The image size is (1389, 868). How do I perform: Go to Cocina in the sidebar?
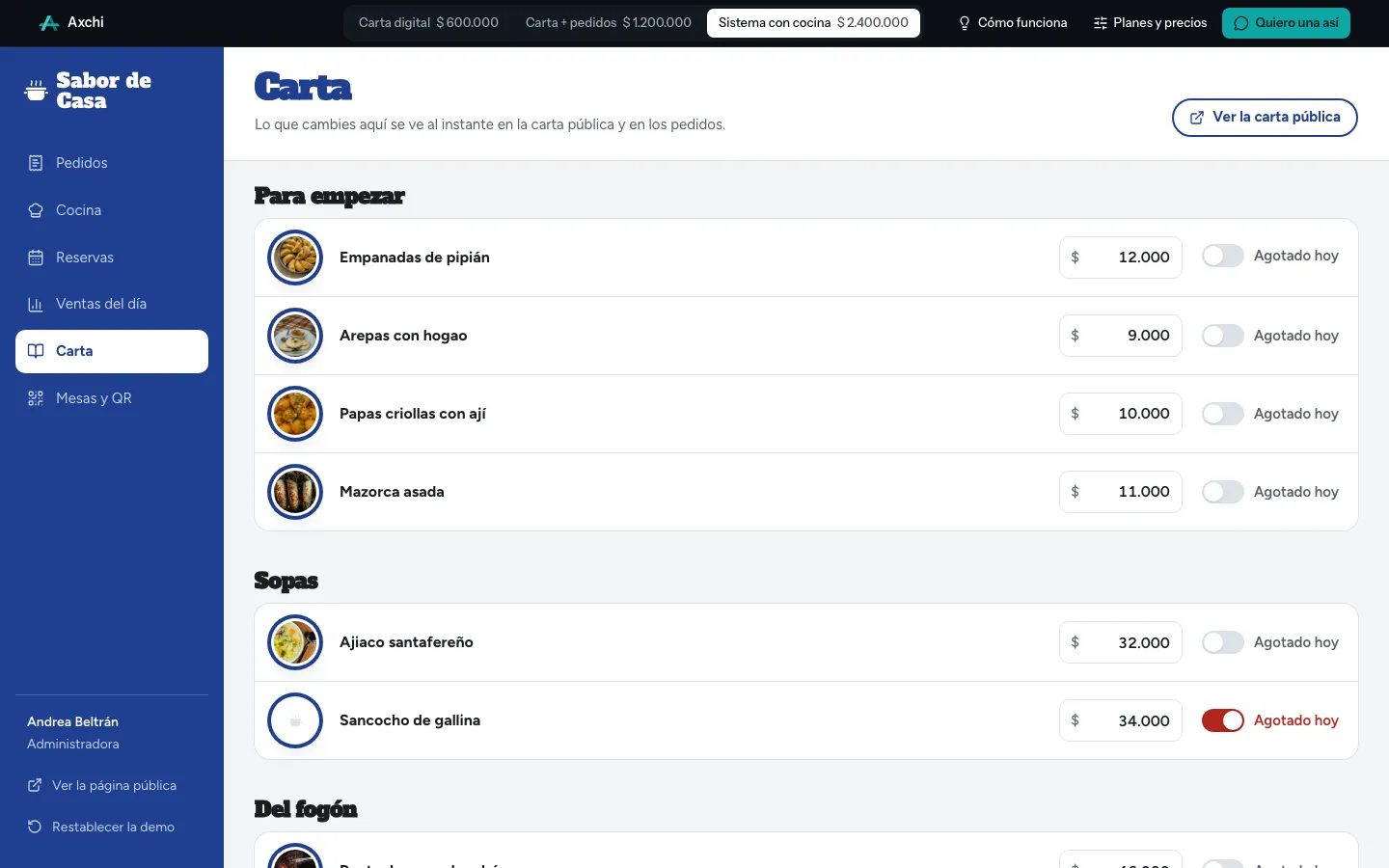(x=112, y=210)
